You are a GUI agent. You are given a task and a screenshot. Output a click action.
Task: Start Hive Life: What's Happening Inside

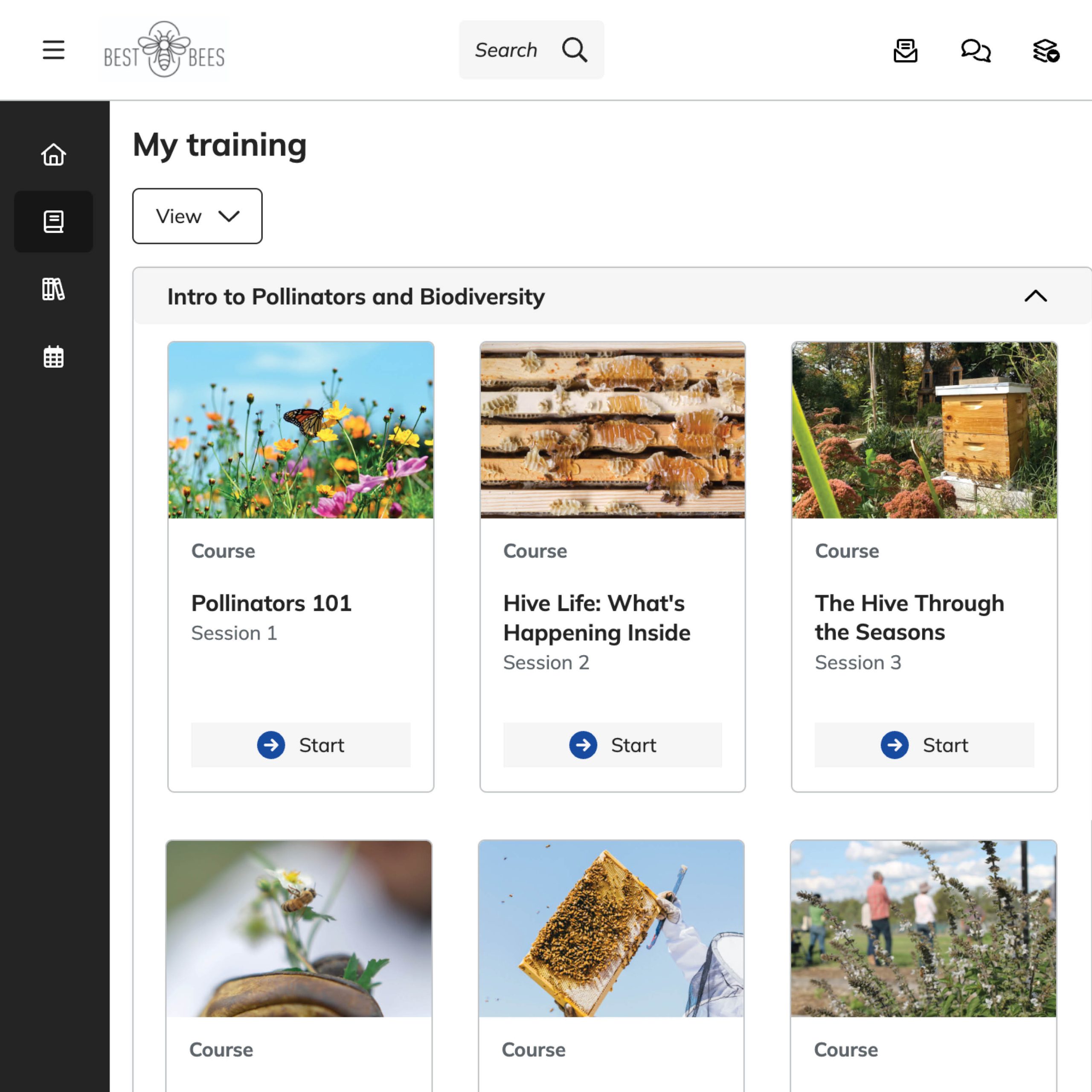(613, 745)
